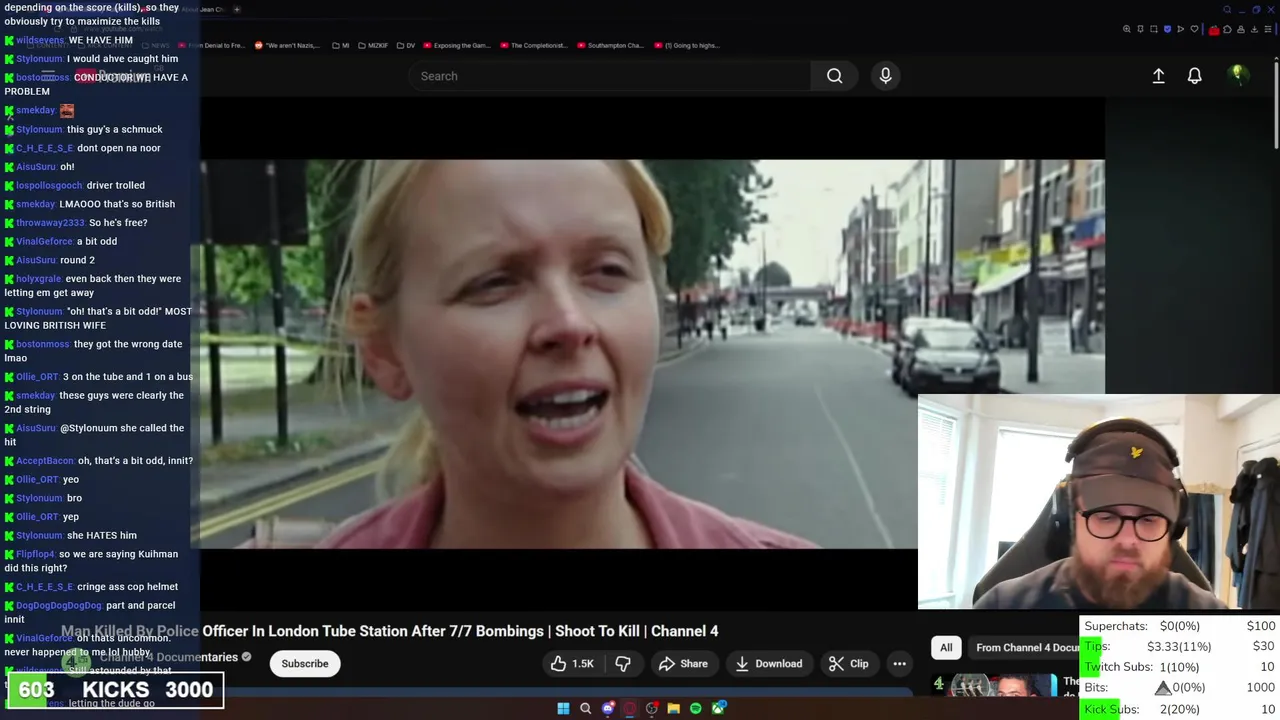This screenshot has width=1280, height=720.
Task: Open the recommended video thumbnail in sidebar
Action: tap(1006, 685)
